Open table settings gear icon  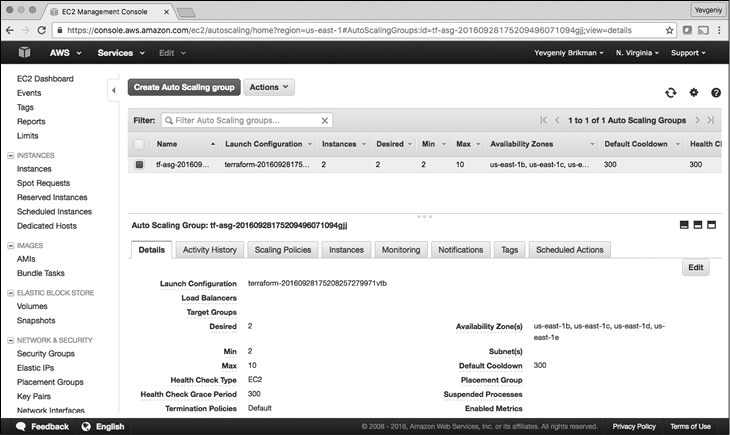[x=693, y=92]
